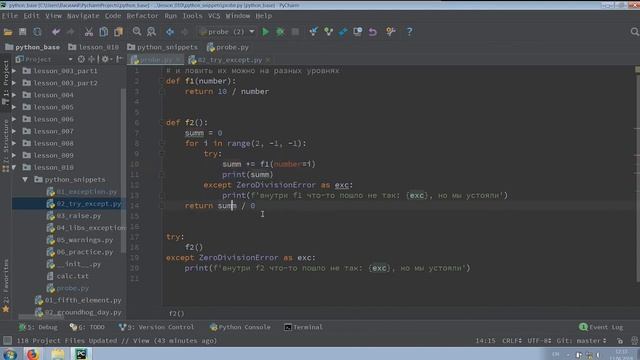The width and height of the screenshot is (640, 360).
Task: Open Settings via the wrench toolbar icon
Action: [x=391, y=32]
